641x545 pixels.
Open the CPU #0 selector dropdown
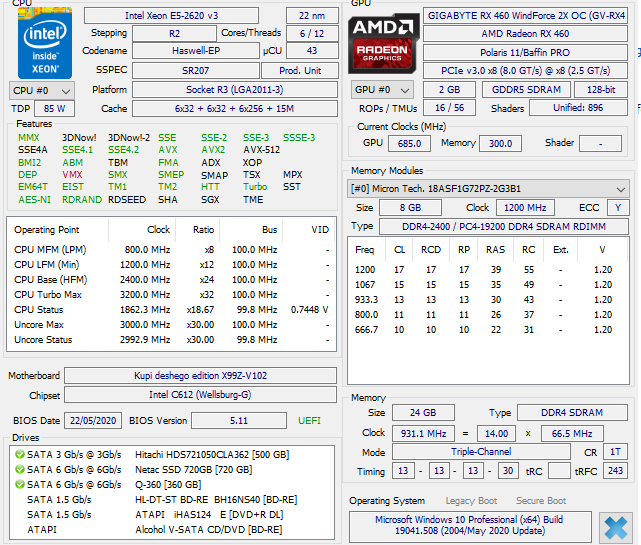click(x=42, y=90)
